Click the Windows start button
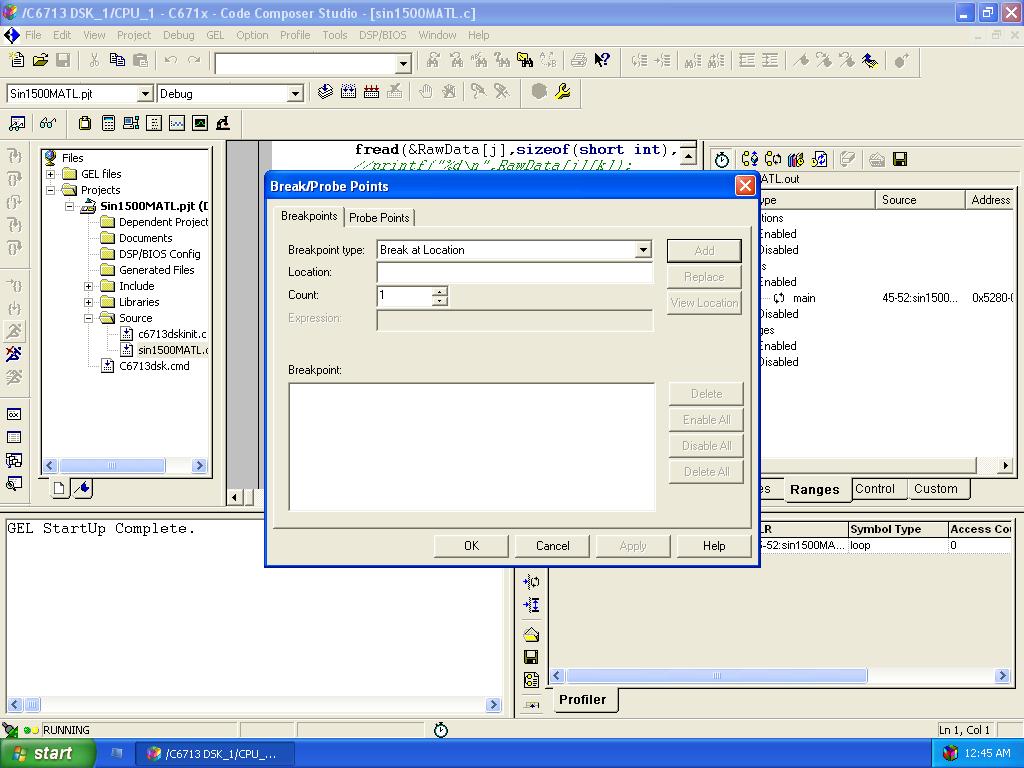Image resolution: width=1024 pixels, height=768 pixels. pyautogui.click(x=47, y=754)
